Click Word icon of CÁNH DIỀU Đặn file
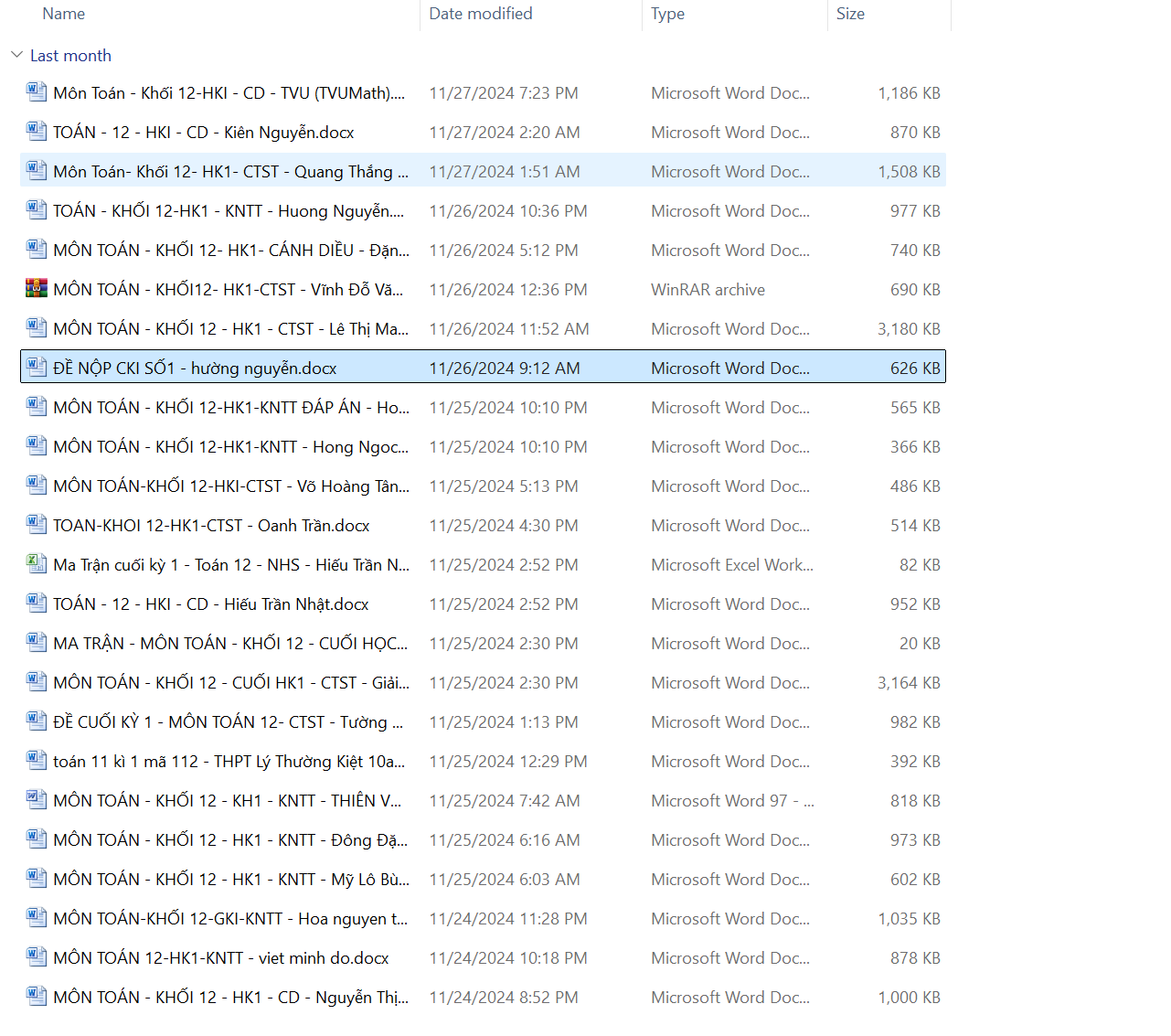The width and height of the screenshot is (1171, 1036). pos(36,249)
